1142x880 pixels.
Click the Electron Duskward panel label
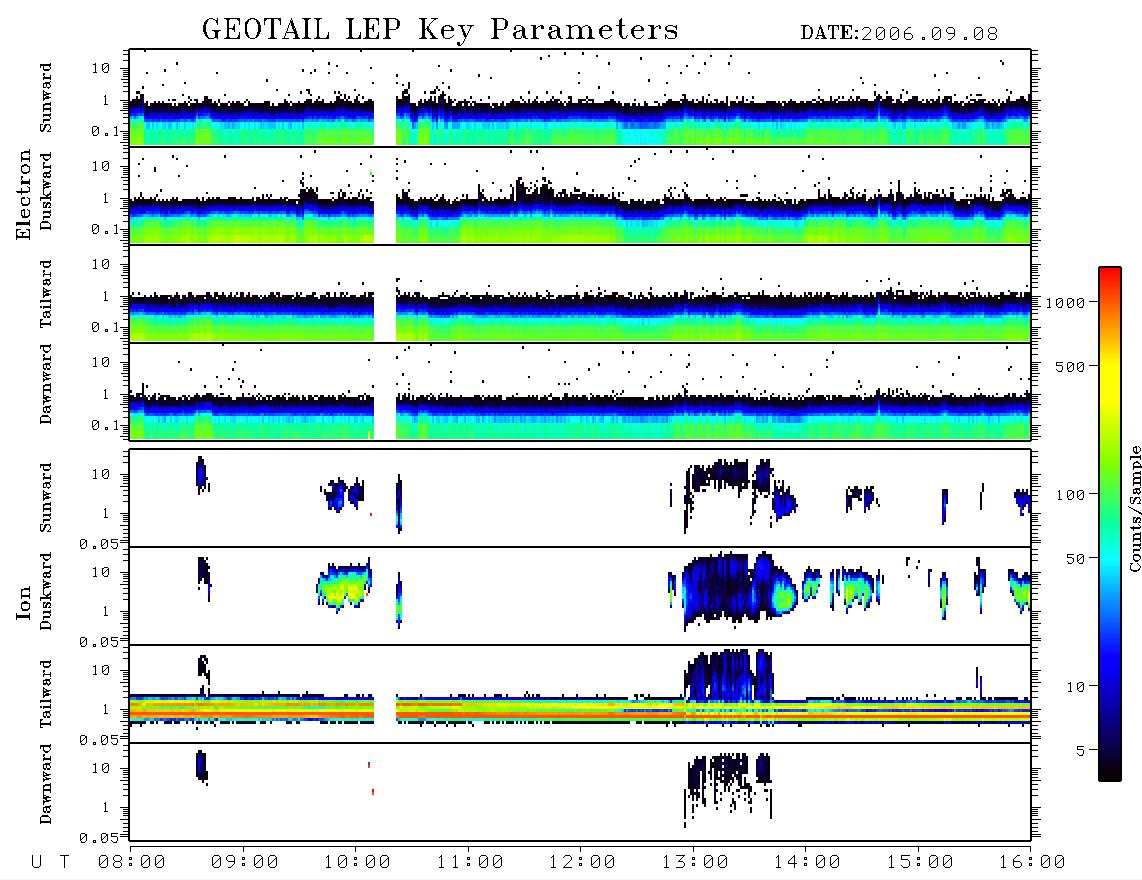pos(46,191)
